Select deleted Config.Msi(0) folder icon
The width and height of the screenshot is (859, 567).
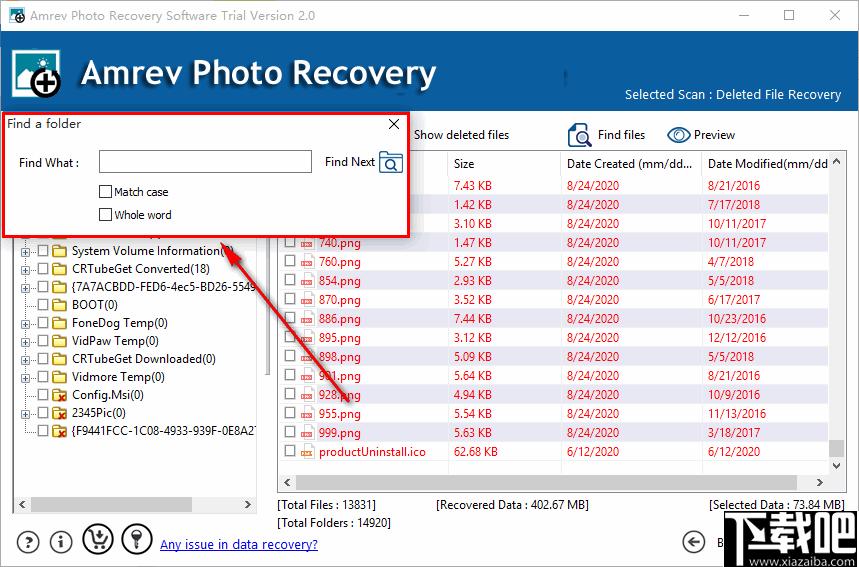[x=59, y=395]
